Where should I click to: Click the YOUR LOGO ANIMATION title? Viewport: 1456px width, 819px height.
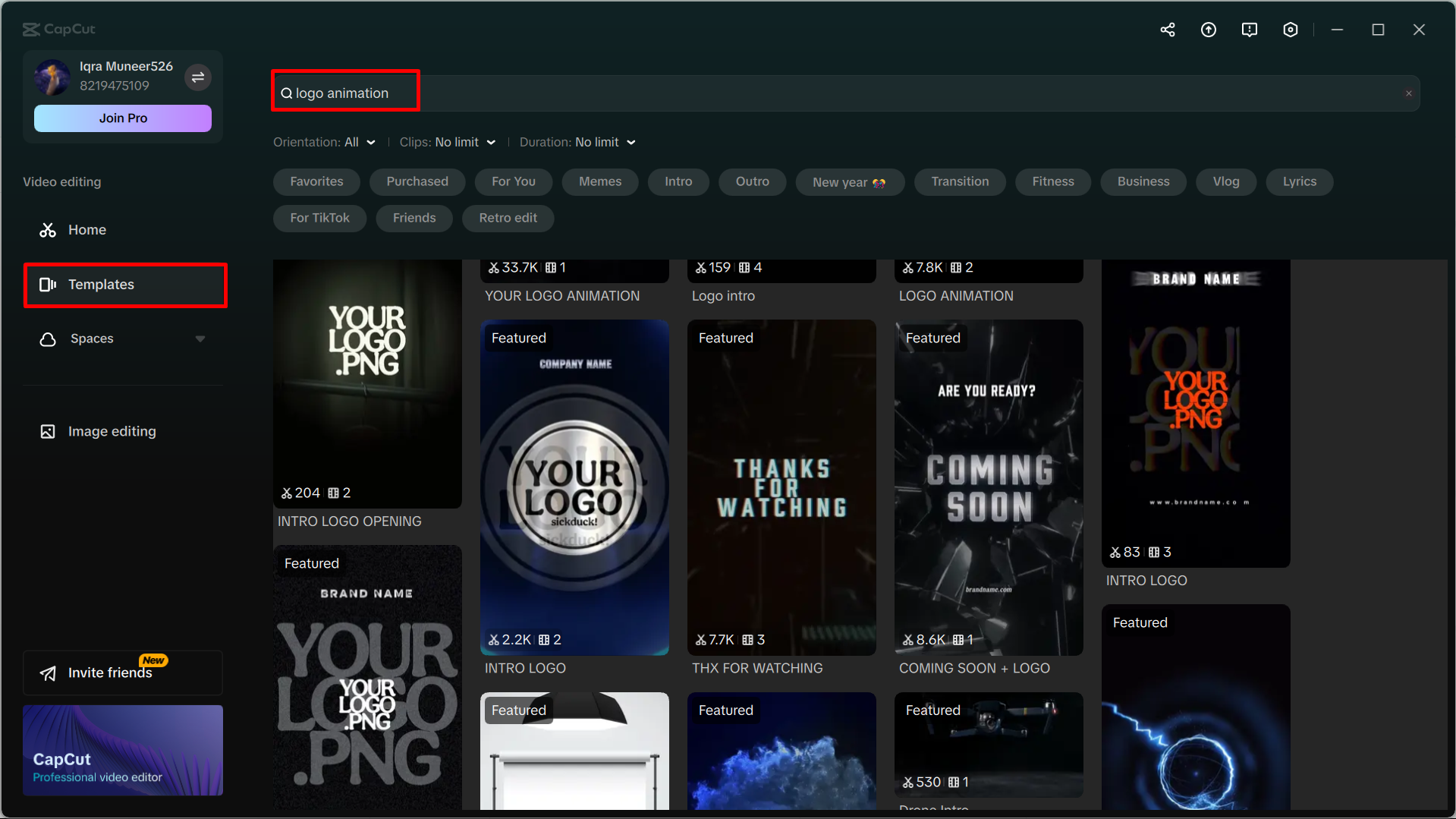point(562,296)
